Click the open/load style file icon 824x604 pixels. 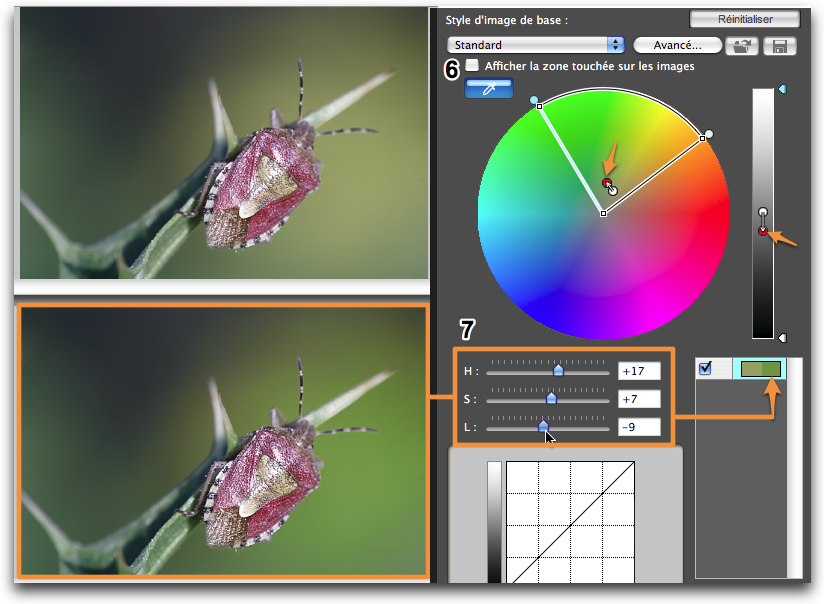pos(741,46)
